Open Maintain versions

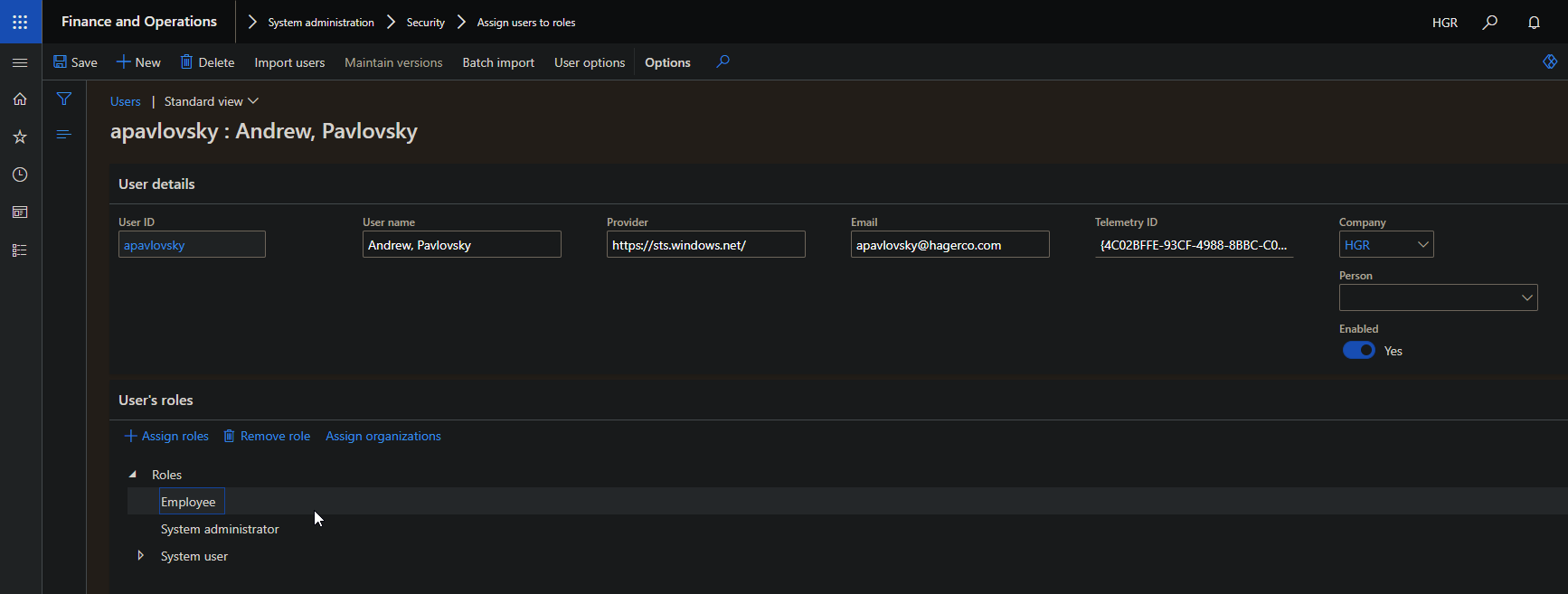[393, 62]
